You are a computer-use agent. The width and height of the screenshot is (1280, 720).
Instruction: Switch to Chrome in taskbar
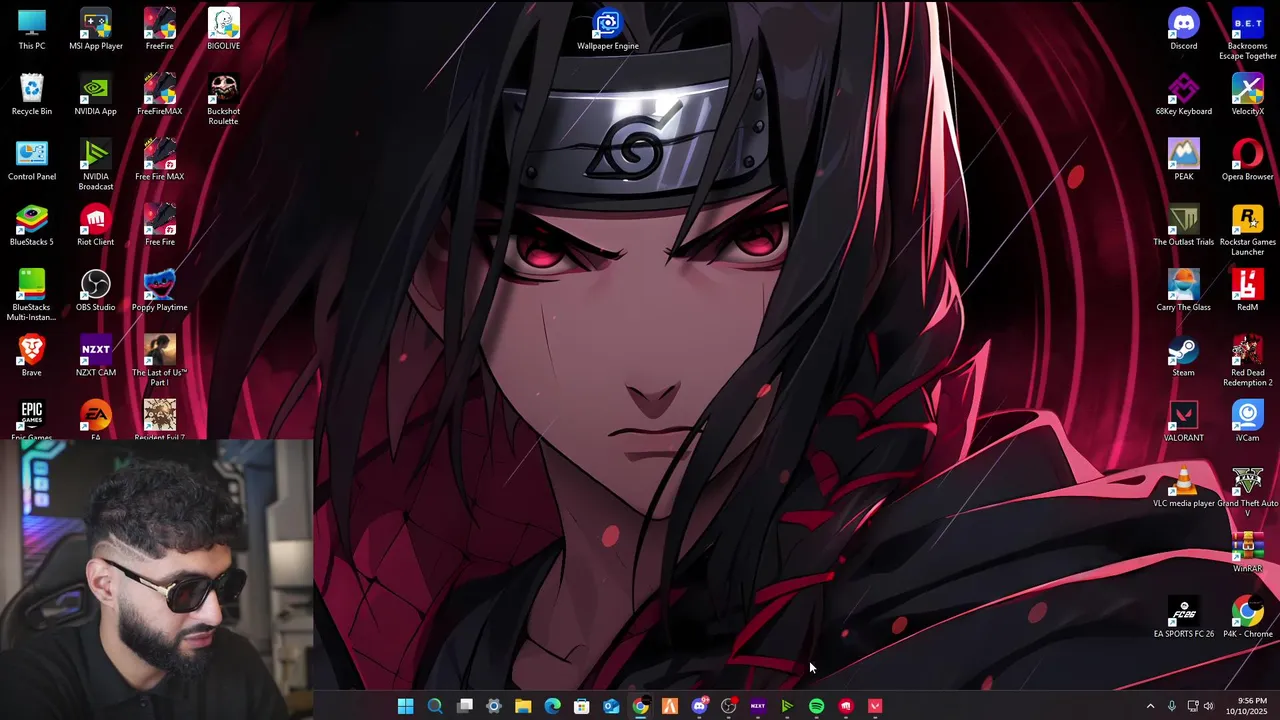(640, 706)
